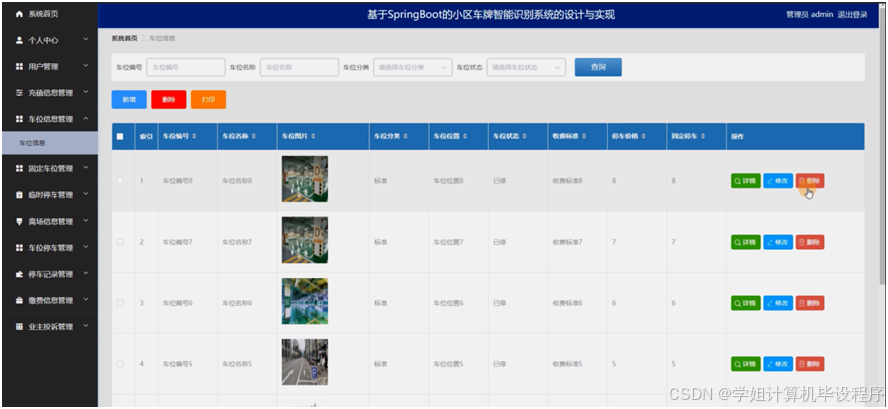This screenshot has width=888, height=409.
Task: Click the briefcase icon beside 缴费信息管理
Action: 19,300
